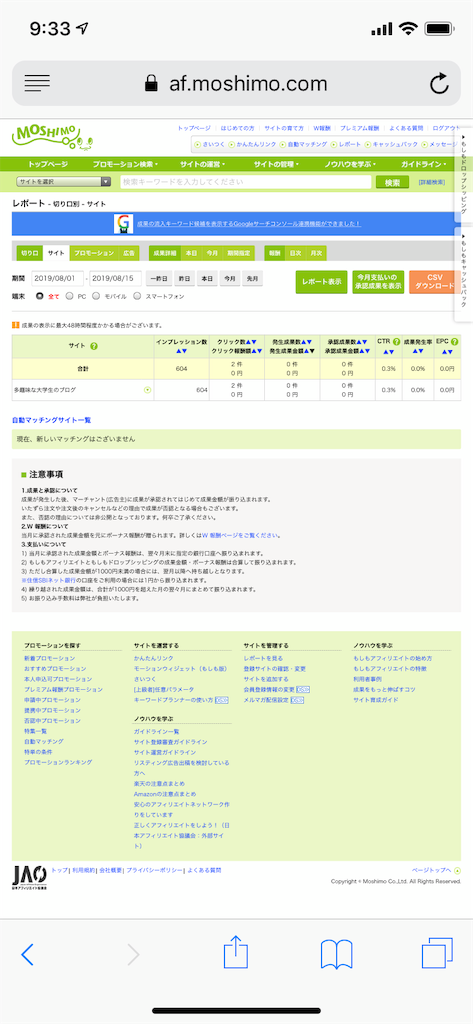
Task: Click the JAO association logo in footer
Action: tap(29, 877)
